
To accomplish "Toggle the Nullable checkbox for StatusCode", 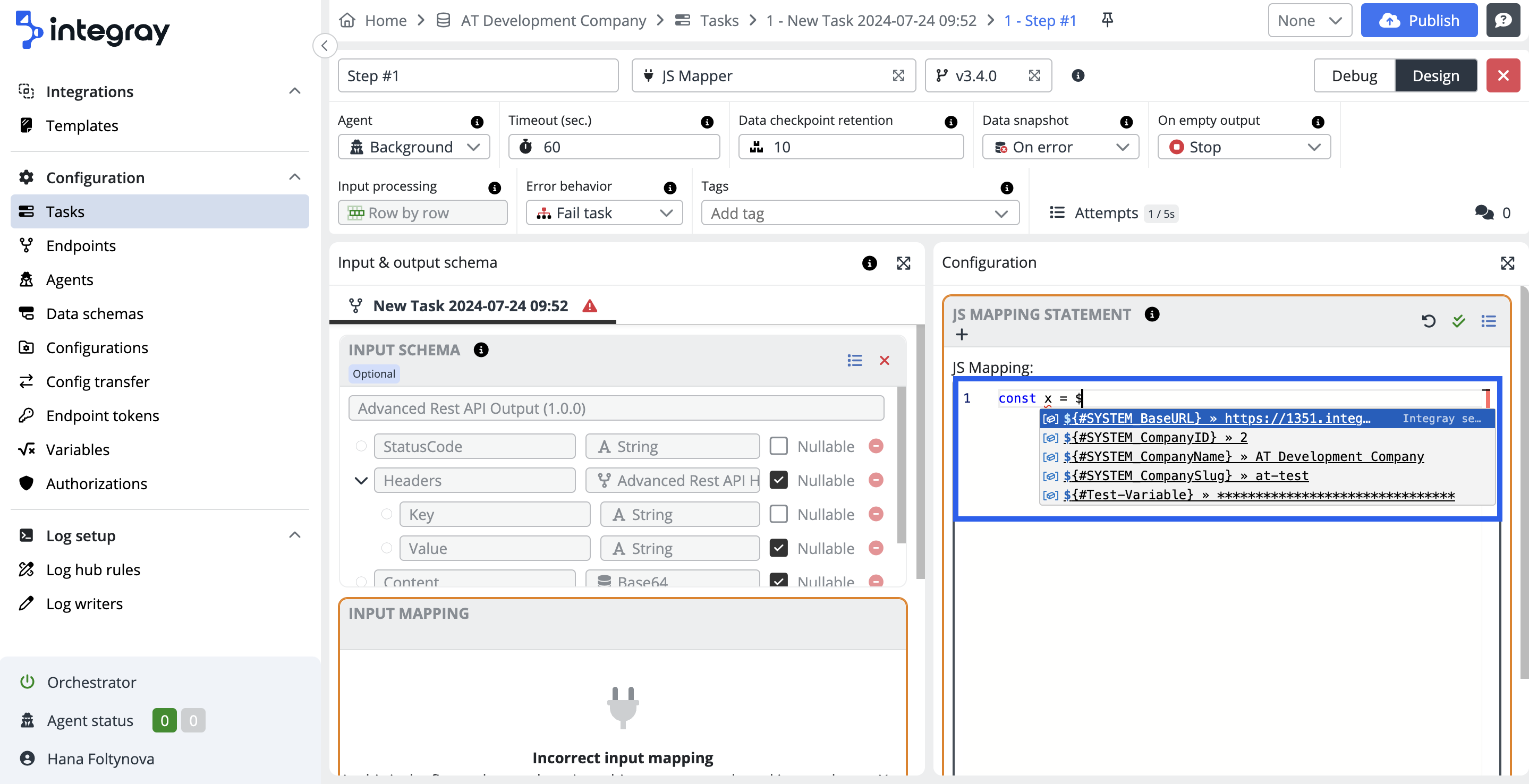I will click(778, 446).
